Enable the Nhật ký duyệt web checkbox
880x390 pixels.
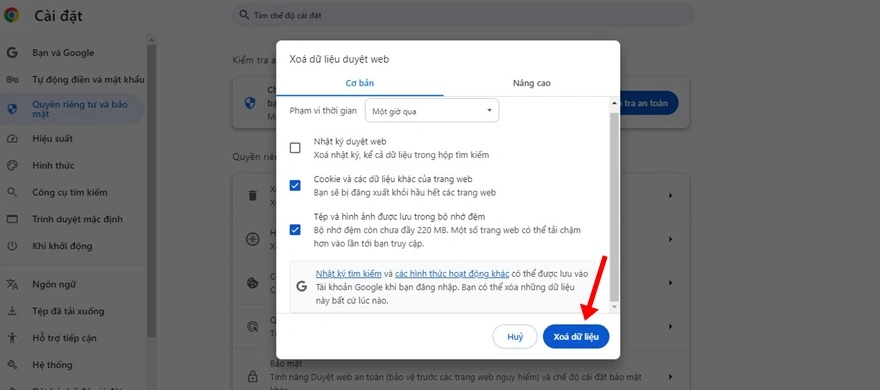(x=295, y=148)
